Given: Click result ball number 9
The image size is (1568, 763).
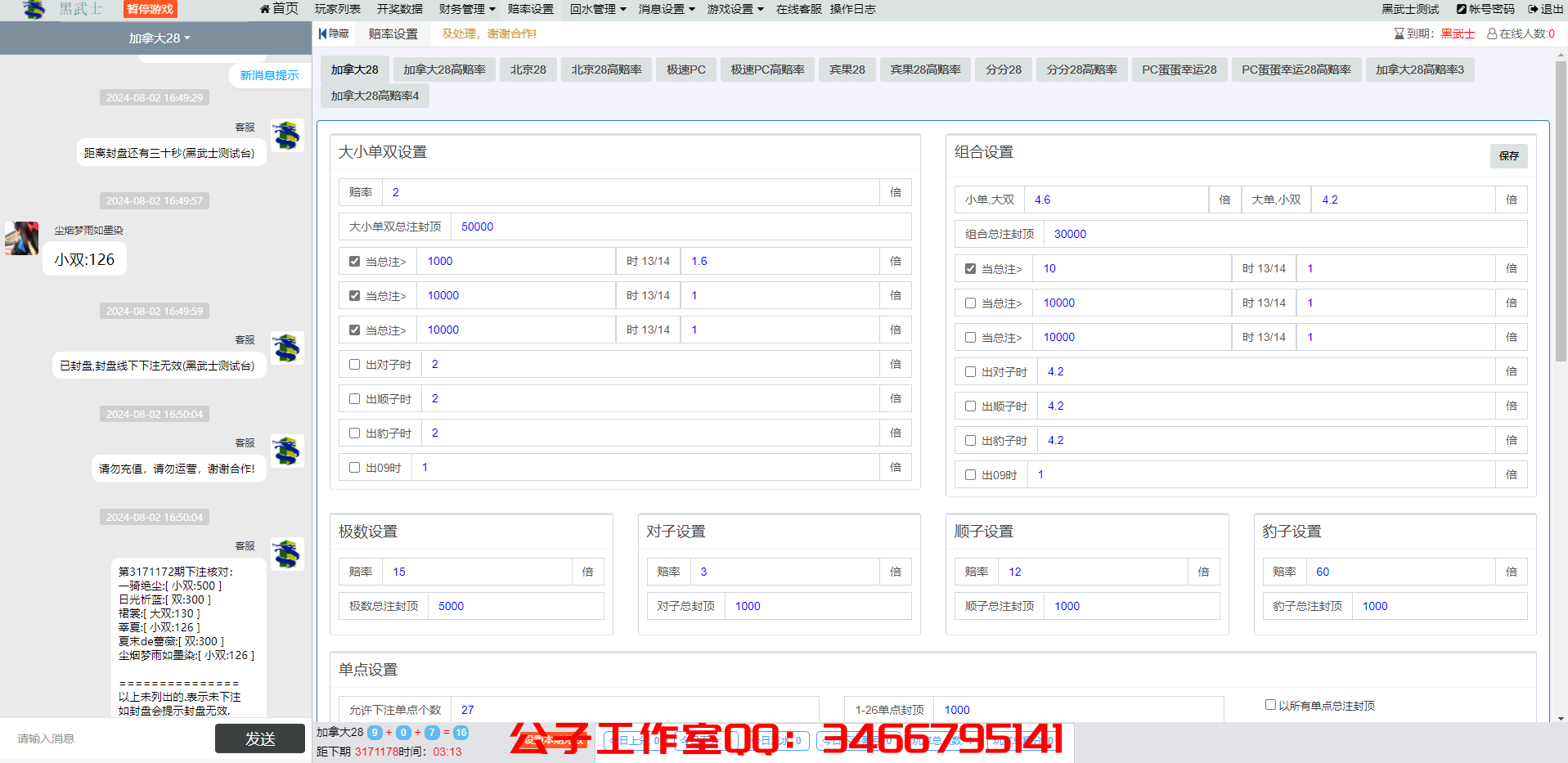Looking at the screenshot, I should pos(375,733).
